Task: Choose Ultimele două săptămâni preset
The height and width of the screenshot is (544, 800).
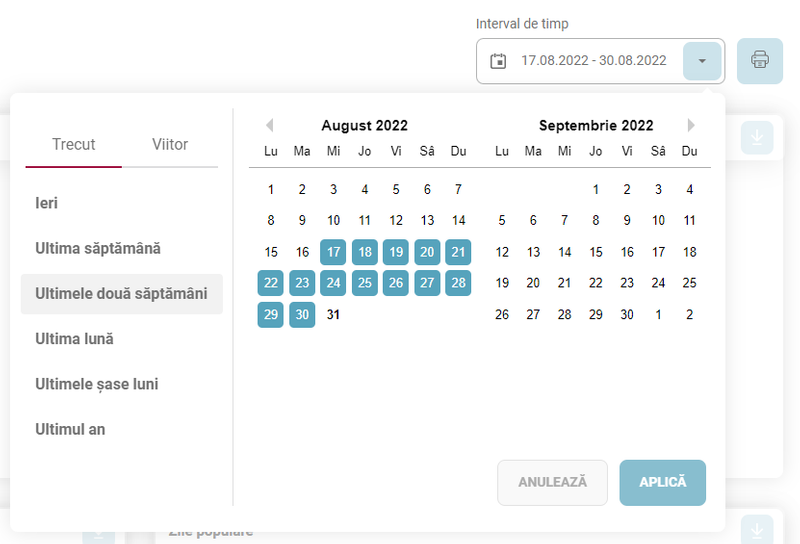Action: coord(121,294)
